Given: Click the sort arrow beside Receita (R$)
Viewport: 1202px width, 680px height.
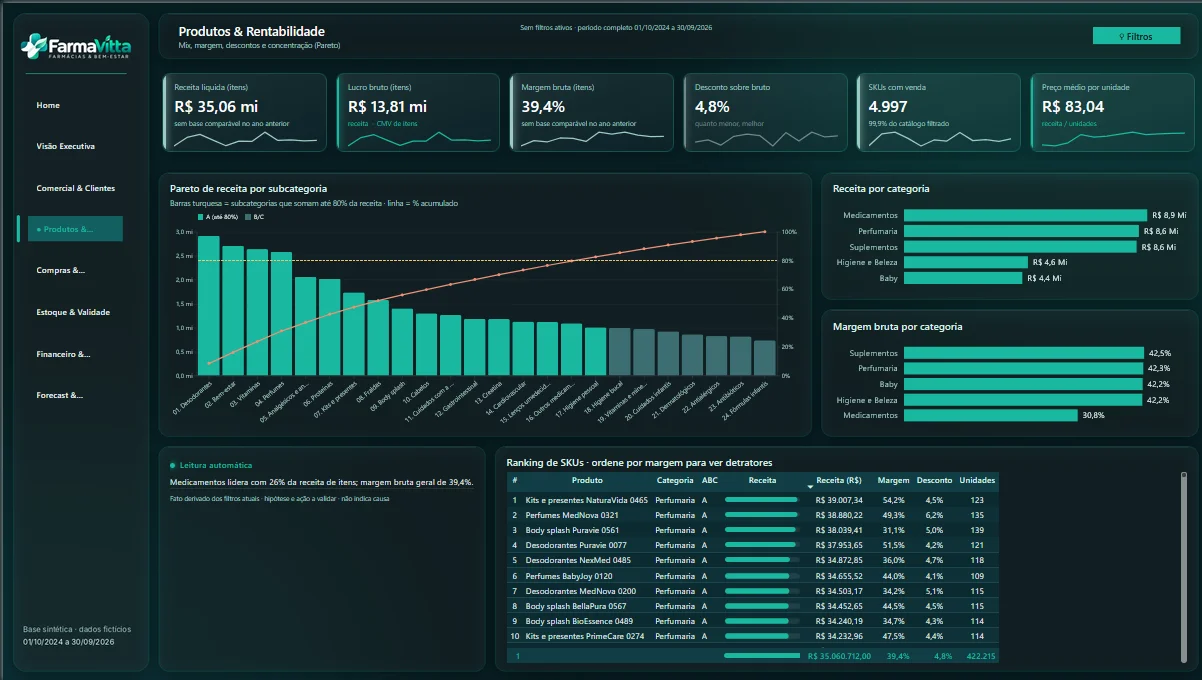Looking at the screenshot, I should point(810,487).
